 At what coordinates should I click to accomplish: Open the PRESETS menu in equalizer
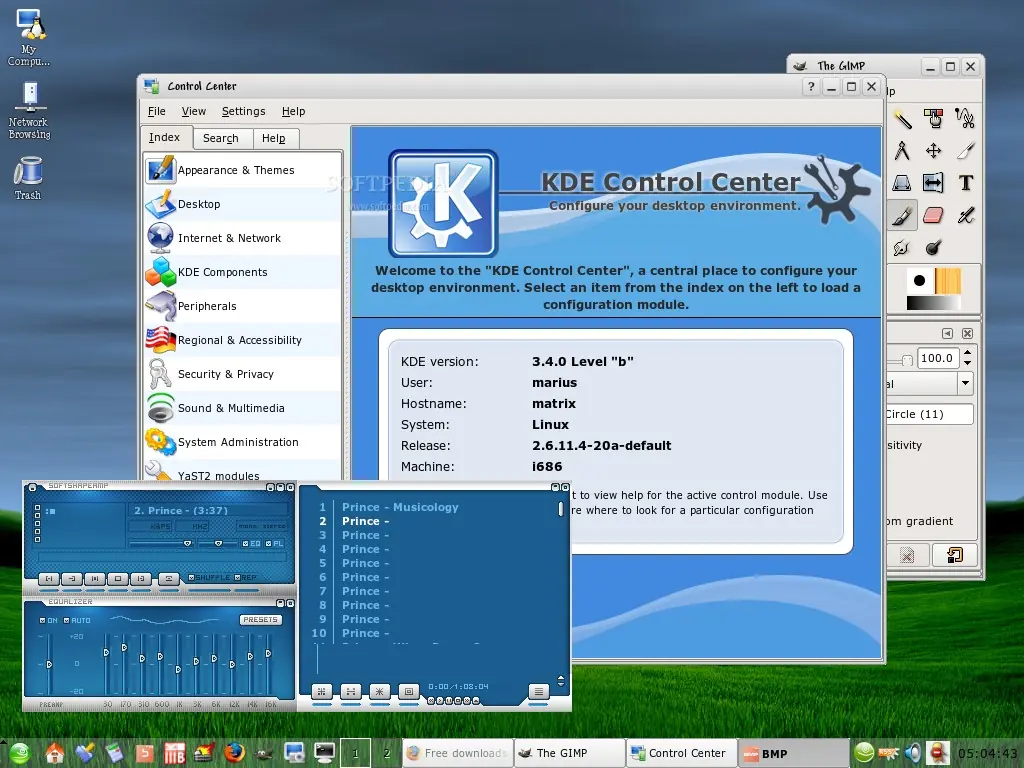[260, 620]
